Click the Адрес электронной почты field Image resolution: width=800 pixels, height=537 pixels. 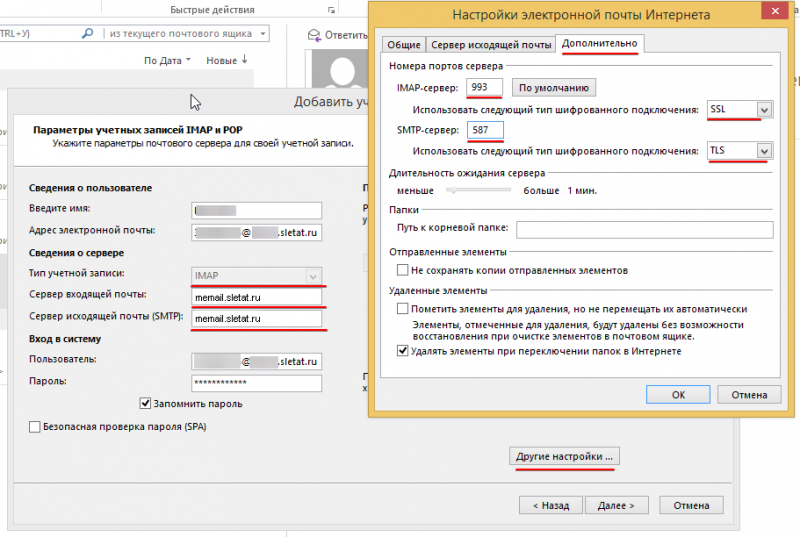[257, 233]
